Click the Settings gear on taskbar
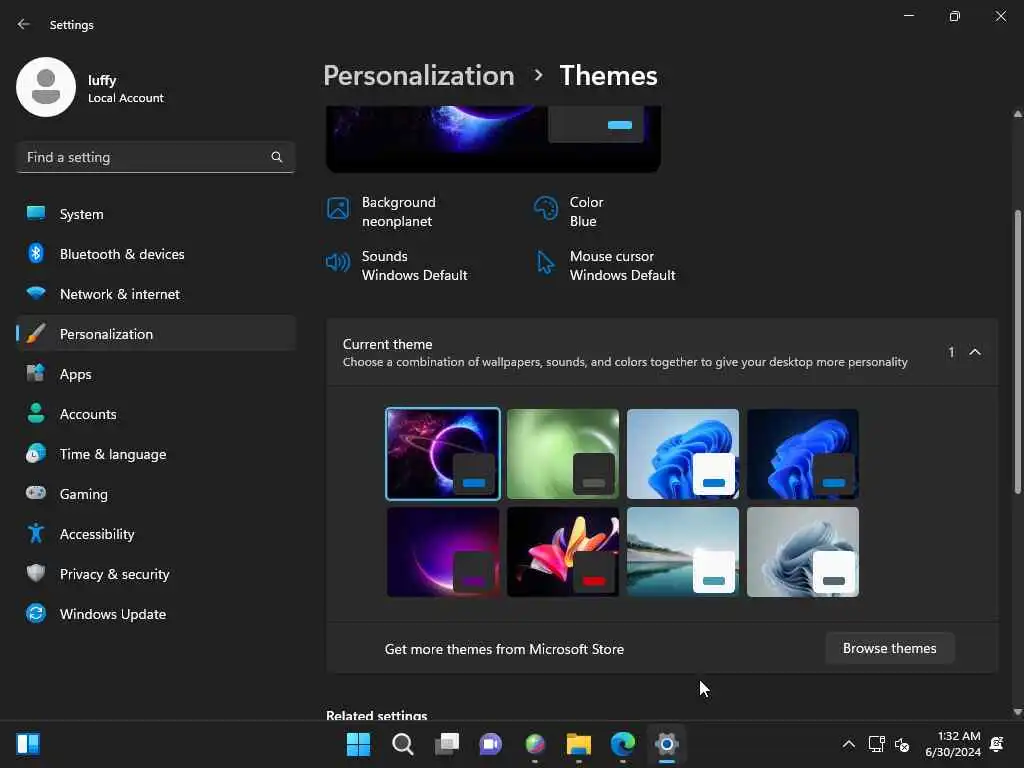This screenshot has height=768, width=1024. [667, 744]
